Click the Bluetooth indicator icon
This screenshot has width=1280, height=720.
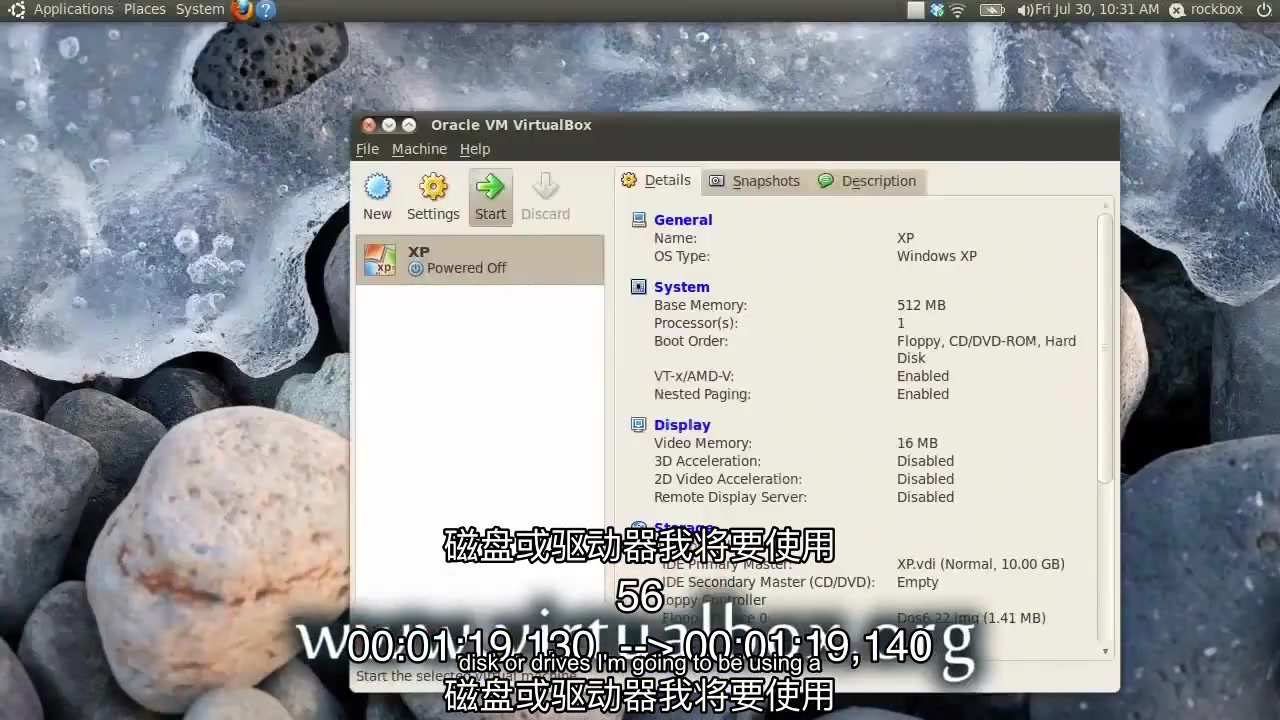[x=937, y=10]
